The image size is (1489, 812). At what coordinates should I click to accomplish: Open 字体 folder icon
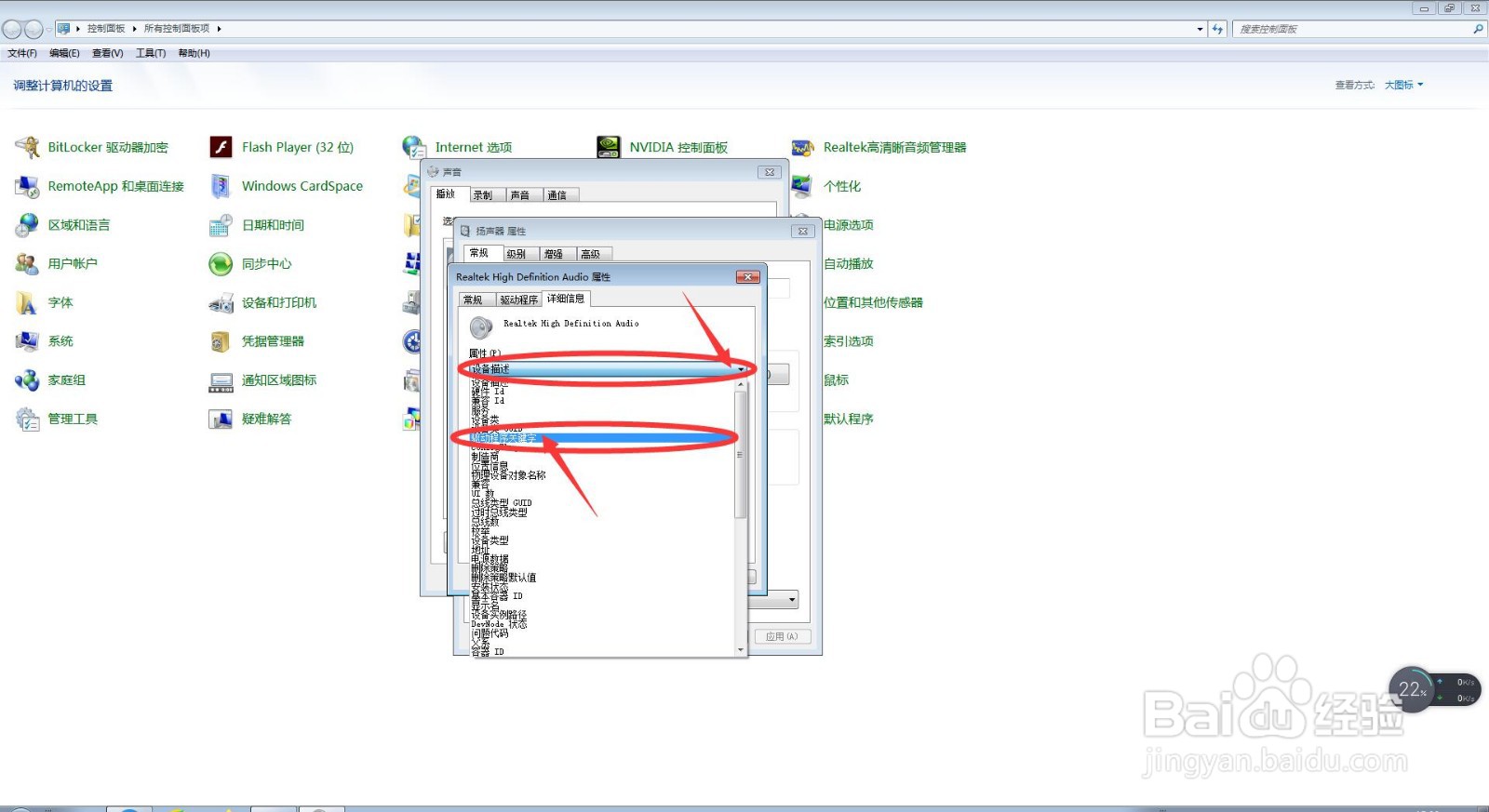coord(28,303)
